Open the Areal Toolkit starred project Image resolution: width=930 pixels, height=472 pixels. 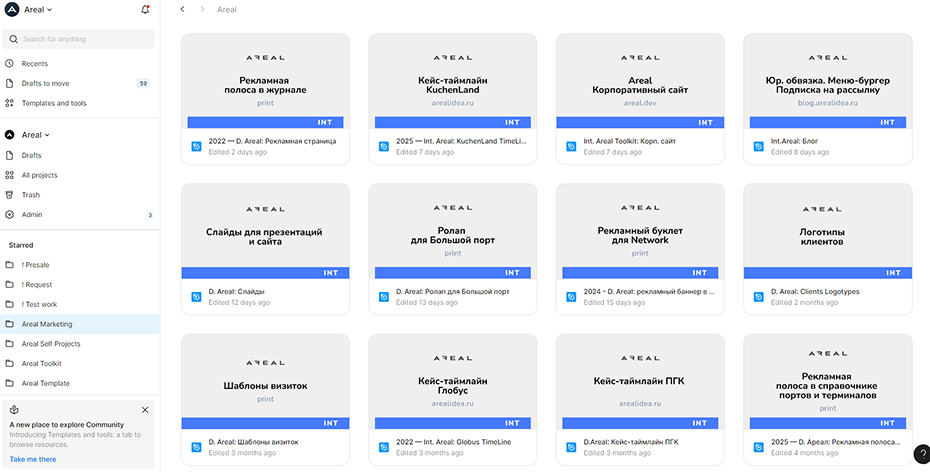coord(42,364)
